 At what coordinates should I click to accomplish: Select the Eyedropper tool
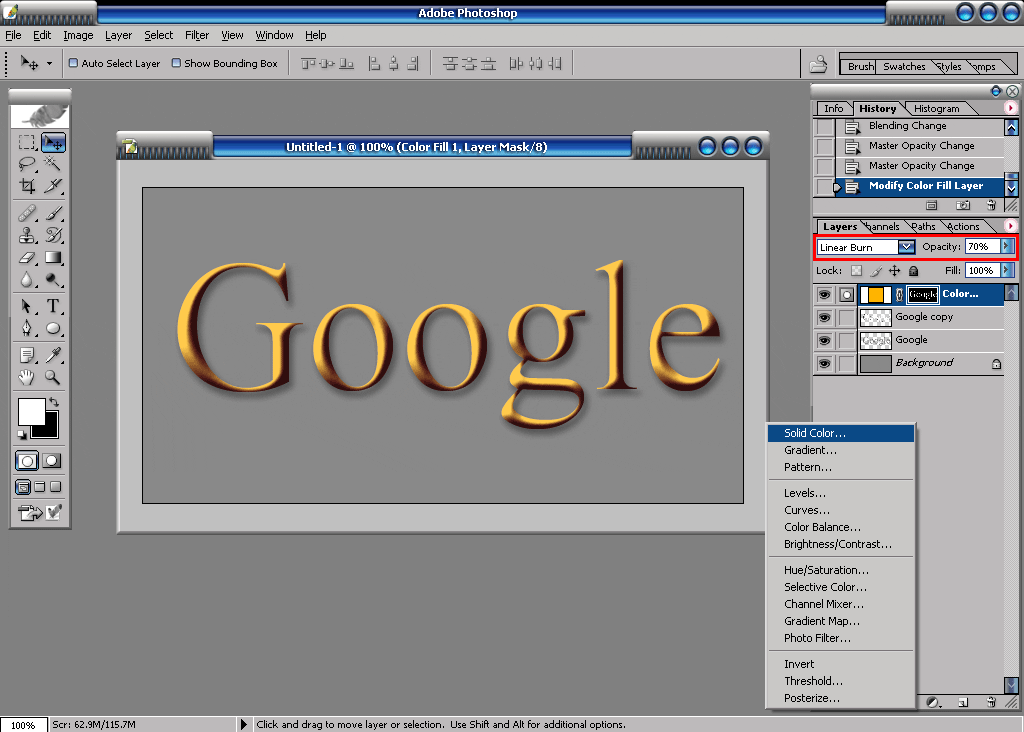53,355
